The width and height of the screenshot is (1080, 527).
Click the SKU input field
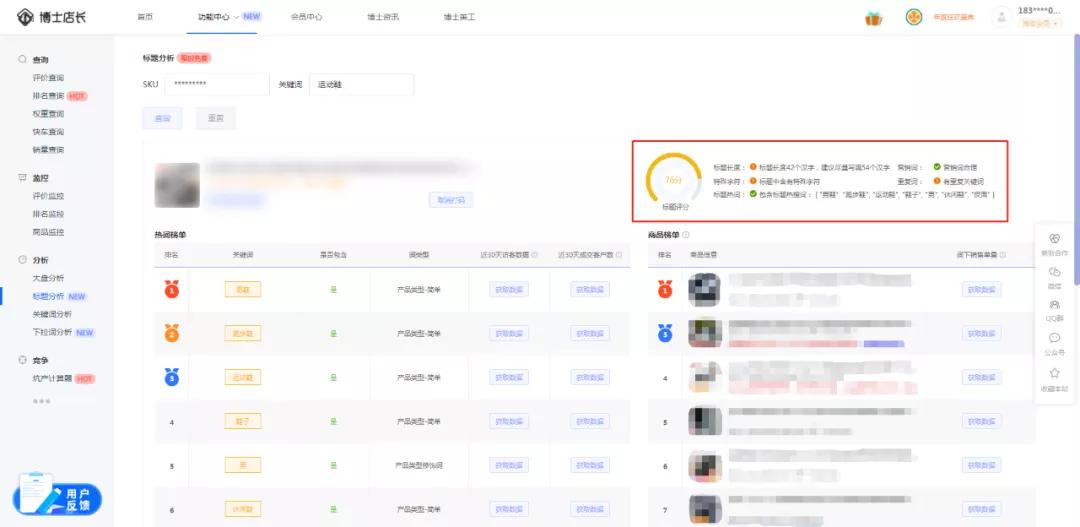point(217,84)
